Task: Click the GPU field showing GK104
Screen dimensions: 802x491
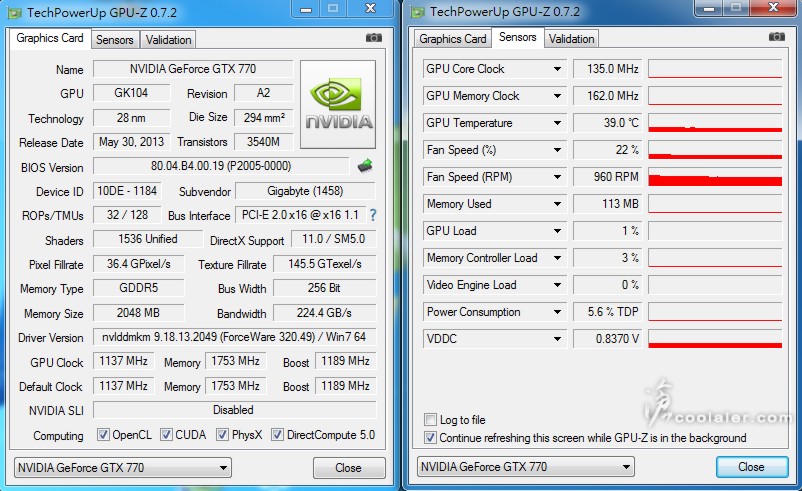Action: tap(131, 93)
